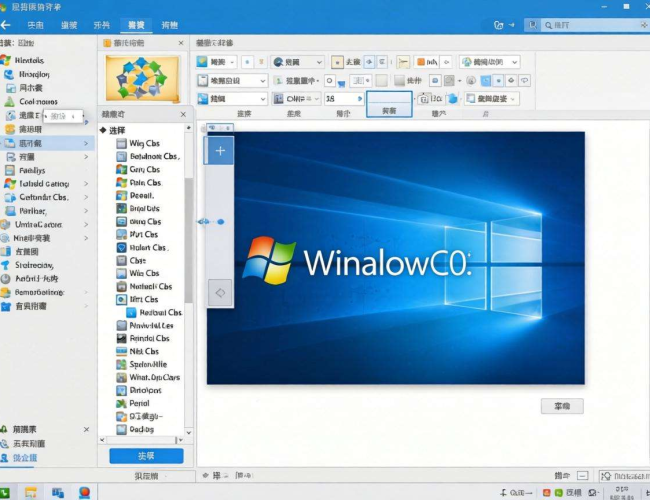Click the shield icon beside Holart Cbs
The height and width of the screenshot is (500, 650).
pos(121,248)
